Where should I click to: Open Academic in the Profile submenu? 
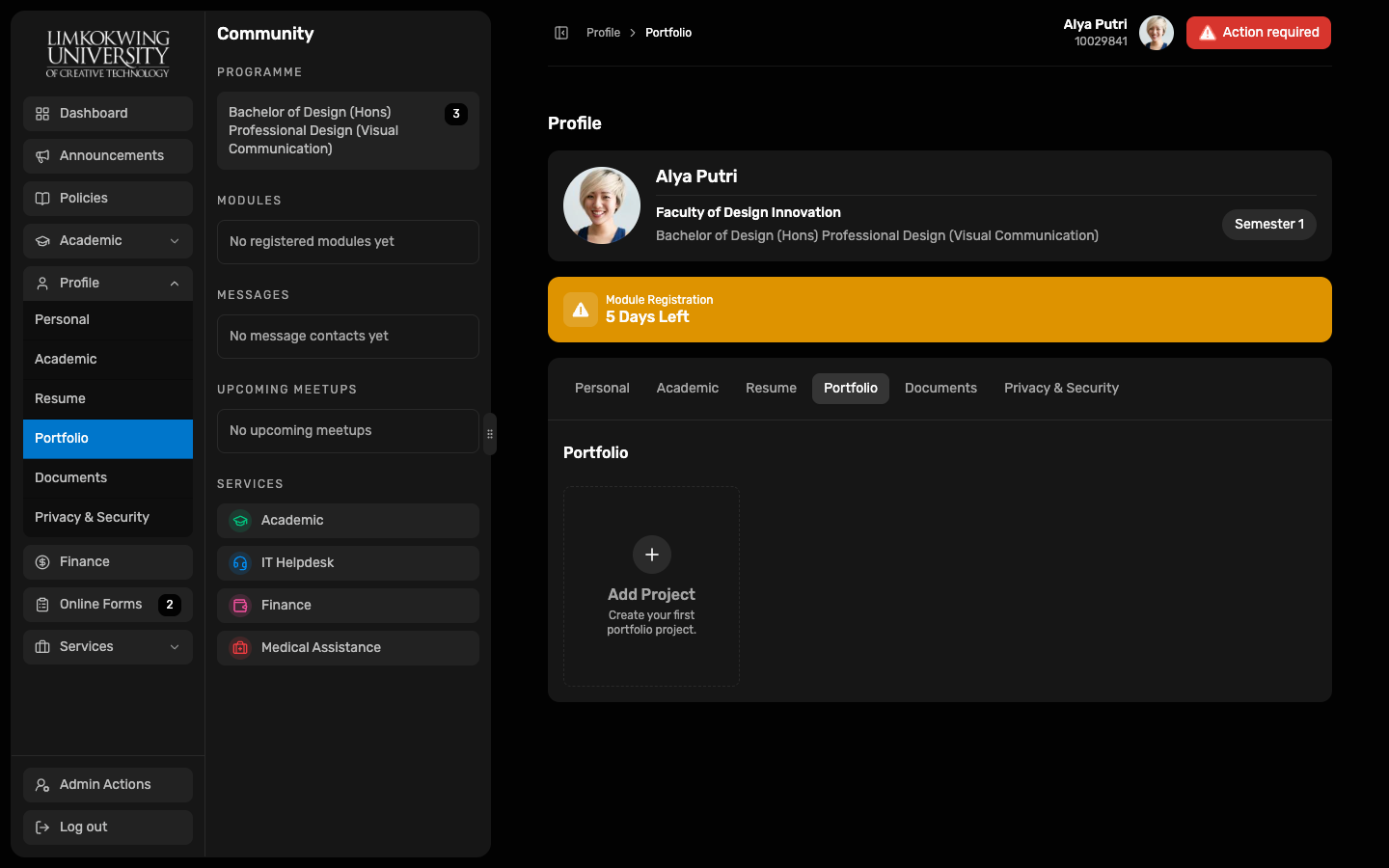(x=108, y=360)
